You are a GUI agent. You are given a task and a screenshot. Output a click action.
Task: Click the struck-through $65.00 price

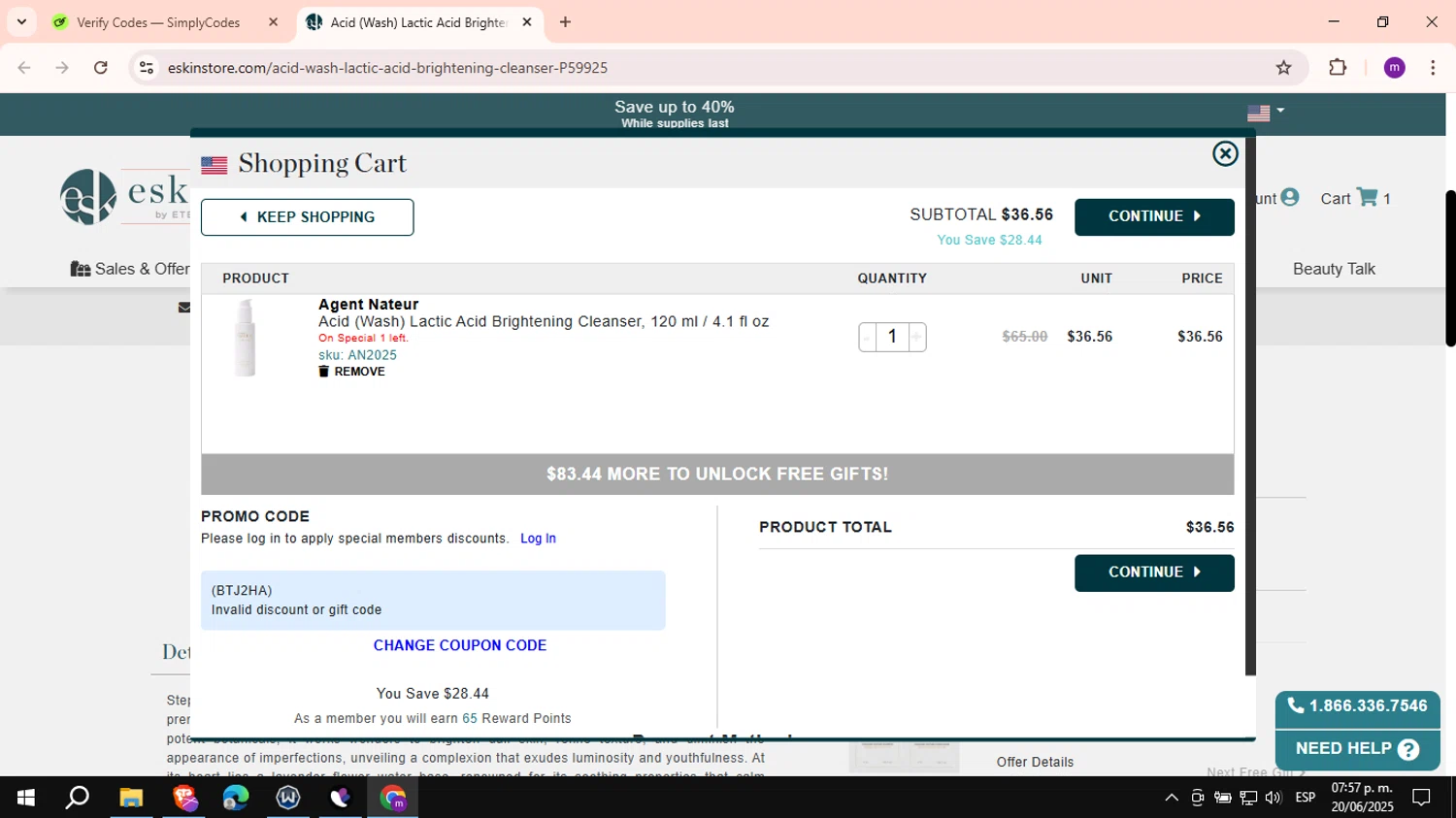1025,337
